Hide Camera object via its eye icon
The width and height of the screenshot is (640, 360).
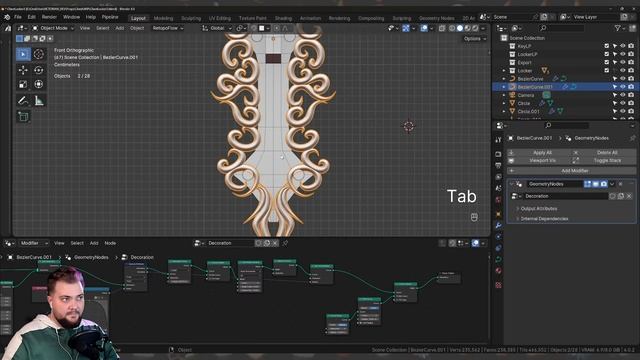(x=623, y=95)
